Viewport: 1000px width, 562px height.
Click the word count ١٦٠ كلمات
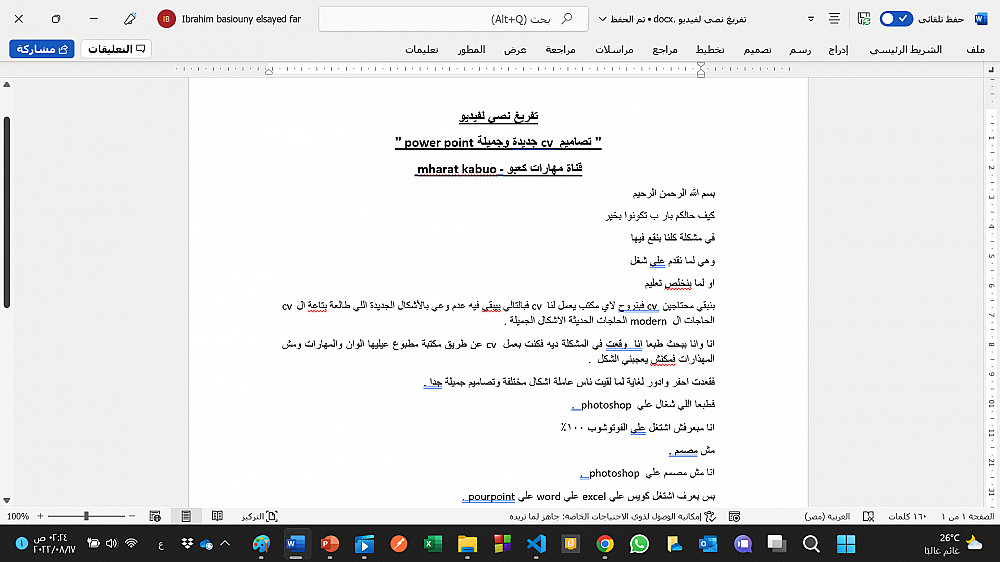907,516
